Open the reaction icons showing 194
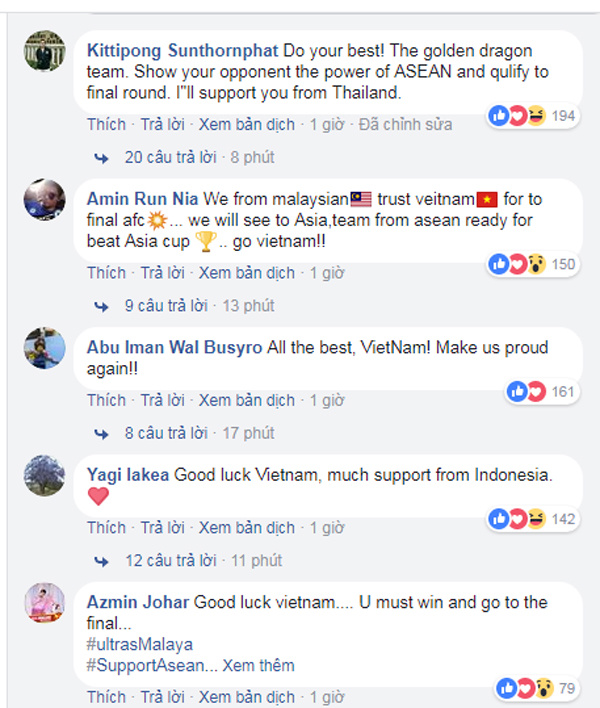This screenshot has width=600, height=708. click(534, 116)
